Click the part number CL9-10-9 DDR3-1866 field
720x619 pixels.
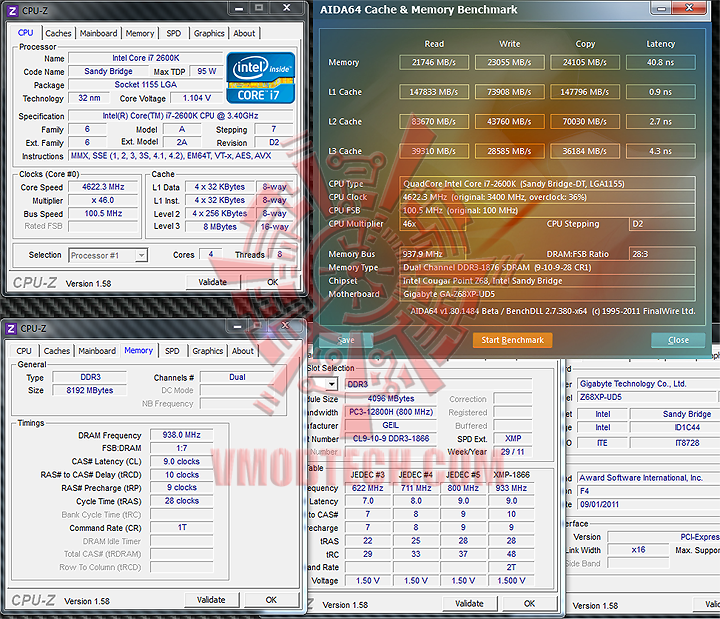[x=391, y=439]
